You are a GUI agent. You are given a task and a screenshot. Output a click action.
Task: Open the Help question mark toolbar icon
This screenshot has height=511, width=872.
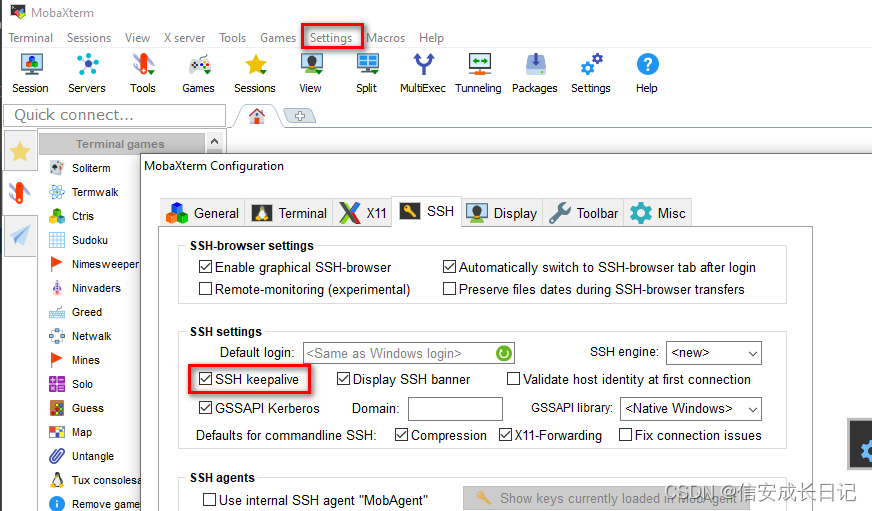point(647,73)
